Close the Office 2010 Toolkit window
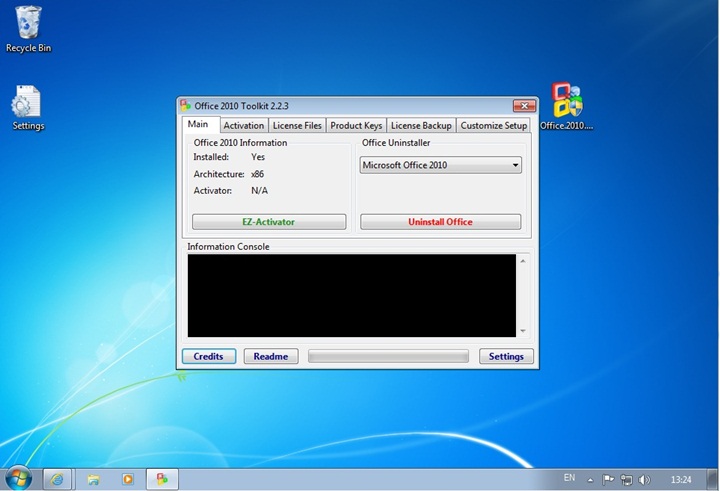The image size is (720, 491). (x=524, y=106)
